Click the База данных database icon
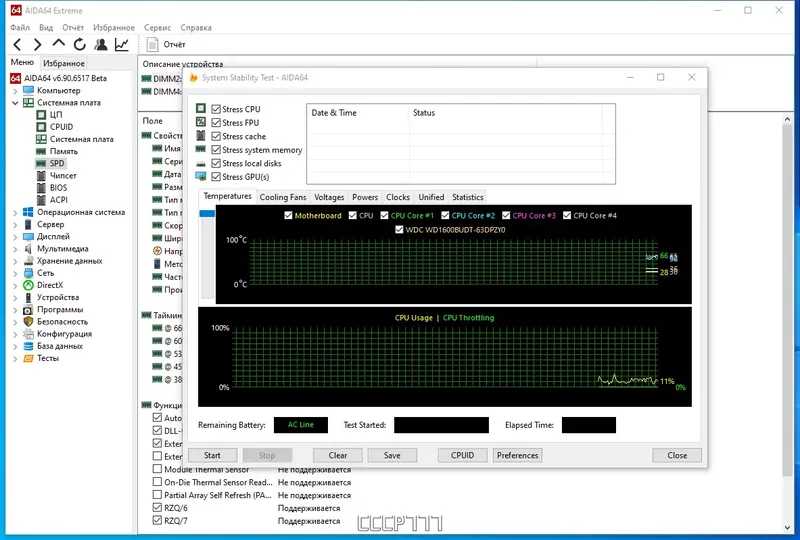The image size is (800, 540). pyautogui.click(x=29, y=346)
